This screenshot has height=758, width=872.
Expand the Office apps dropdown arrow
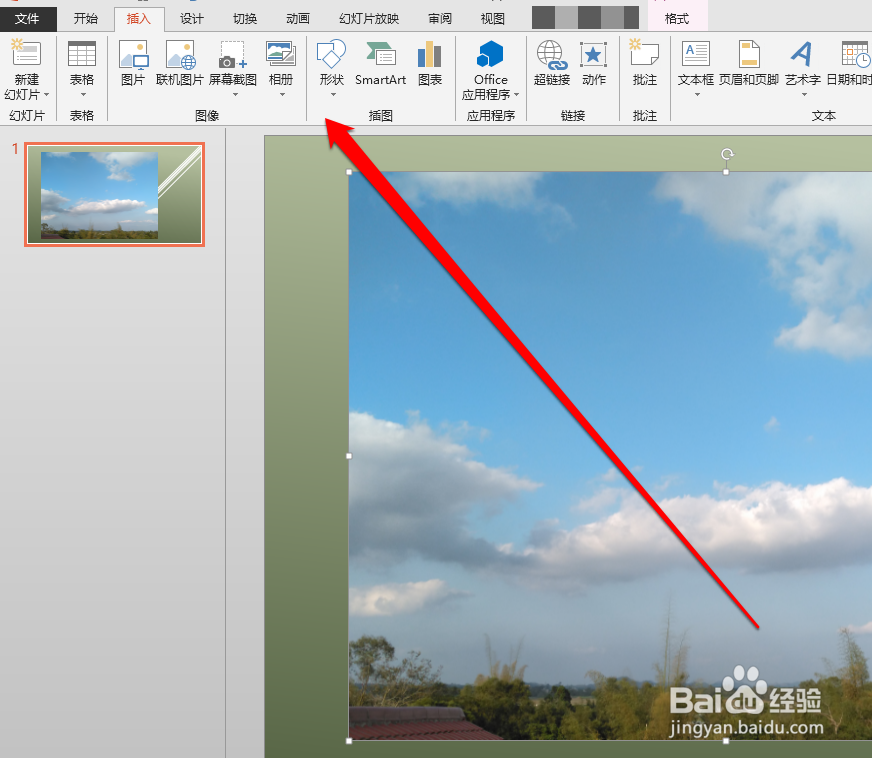(x=517, y=95)
